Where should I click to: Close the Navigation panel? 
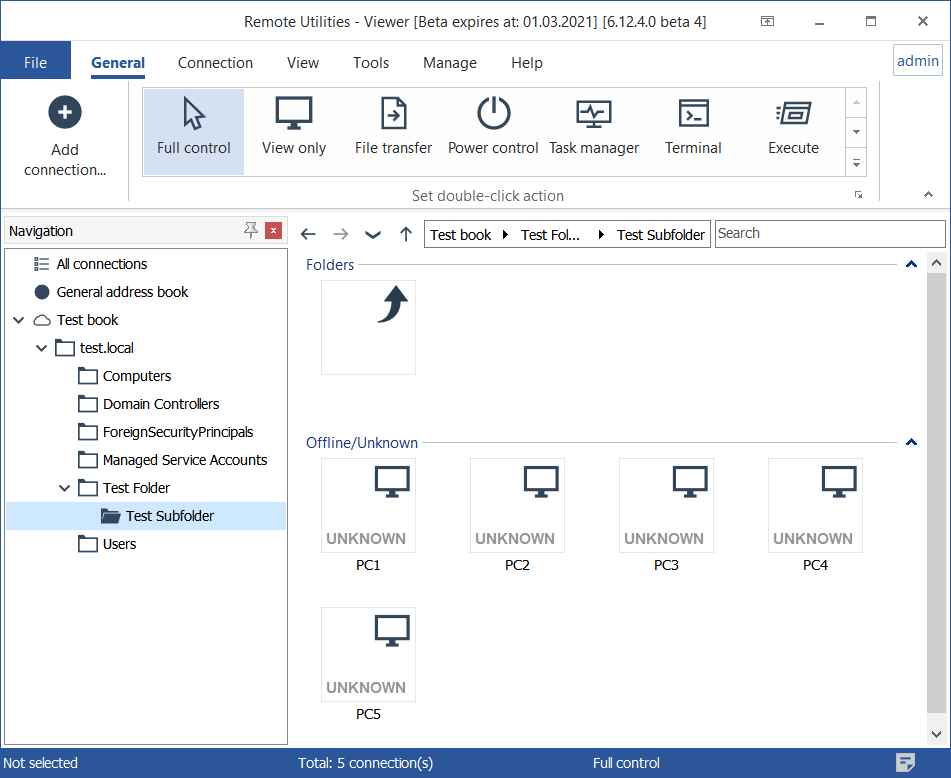(274, 230)
